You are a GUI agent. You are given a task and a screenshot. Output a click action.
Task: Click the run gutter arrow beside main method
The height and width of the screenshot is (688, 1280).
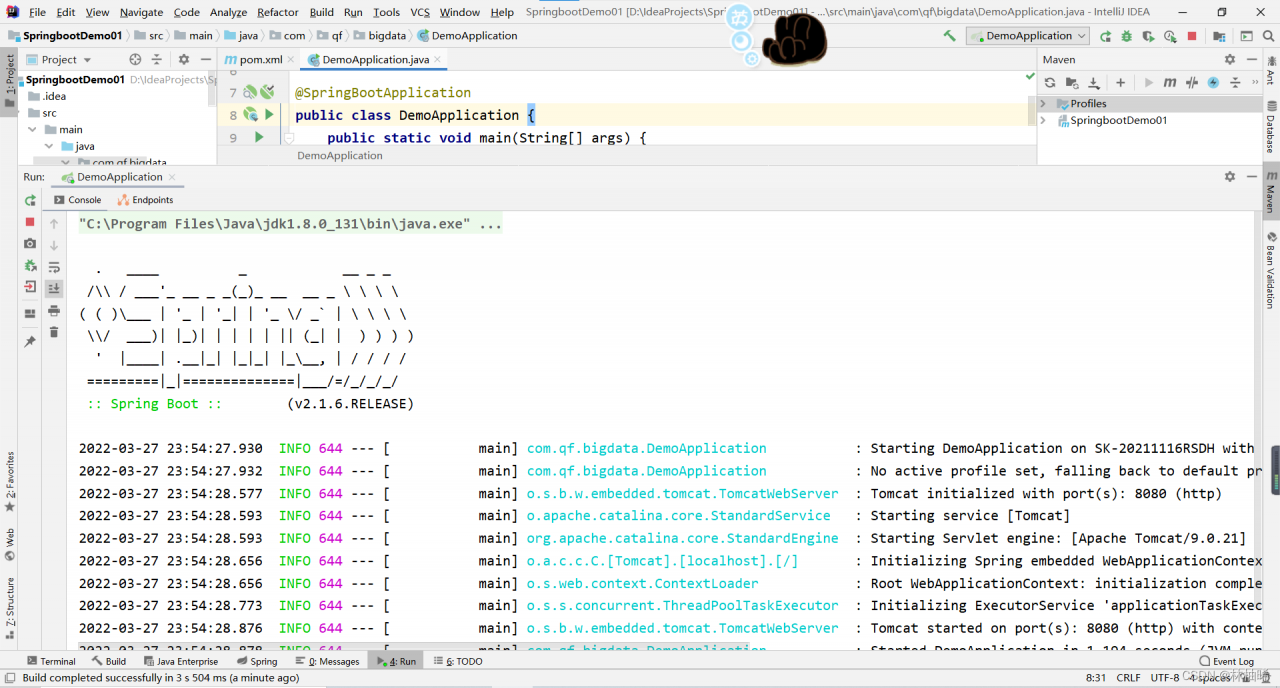pos(259,137)
